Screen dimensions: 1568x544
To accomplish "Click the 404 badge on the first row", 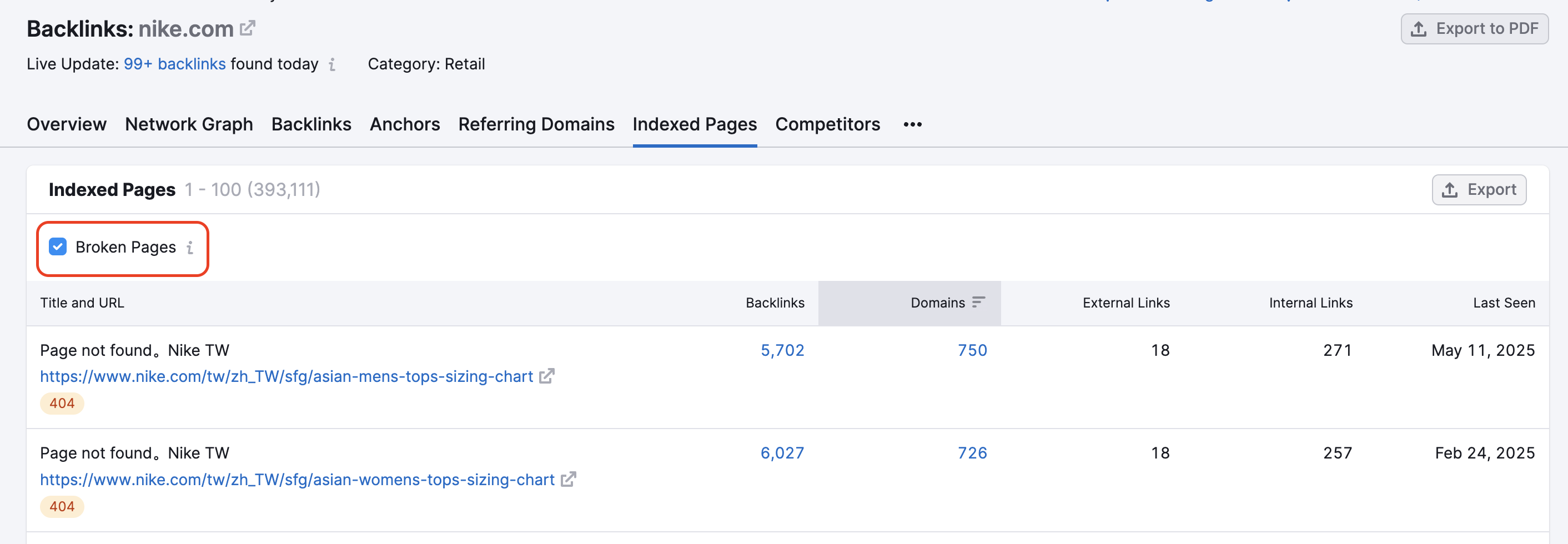I will coord(62,402).
